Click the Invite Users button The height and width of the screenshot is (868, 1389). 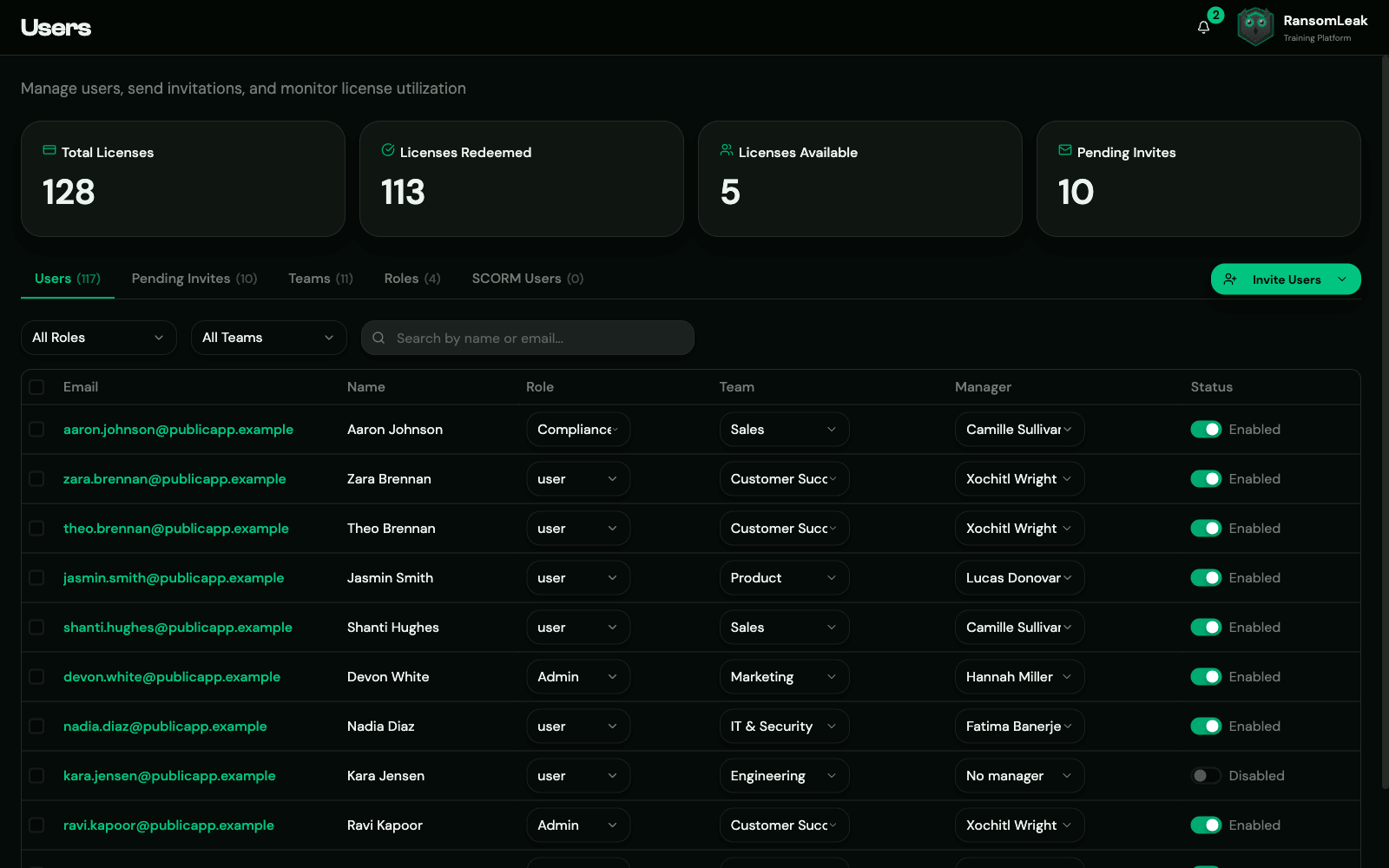pyautogui.click(x=1286, y=279)
